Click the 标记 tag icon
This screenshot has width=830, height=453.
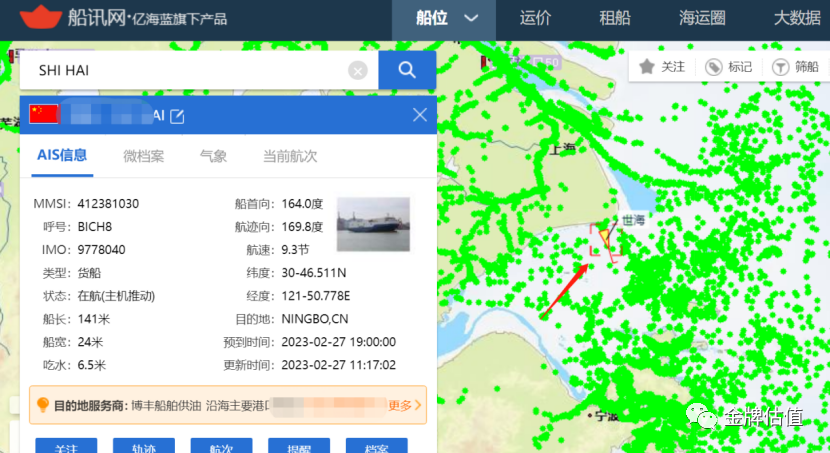click(714, 67)
